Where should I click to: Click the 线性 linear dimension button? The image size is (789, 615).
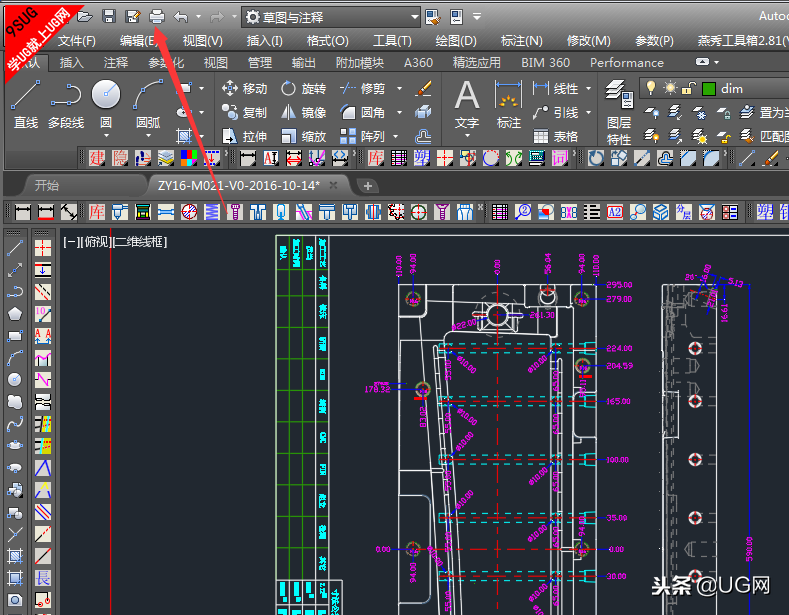[556, 89]
